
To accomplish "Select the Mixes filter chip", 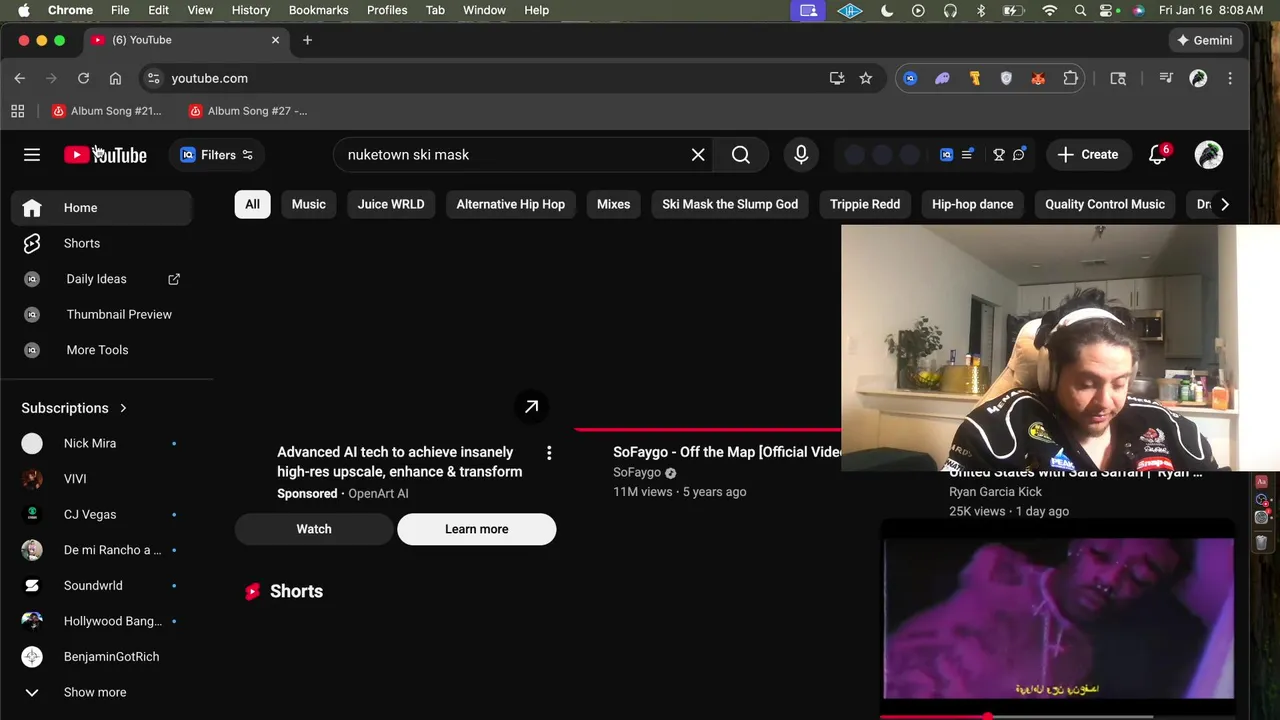I will [x=614, y=204].
